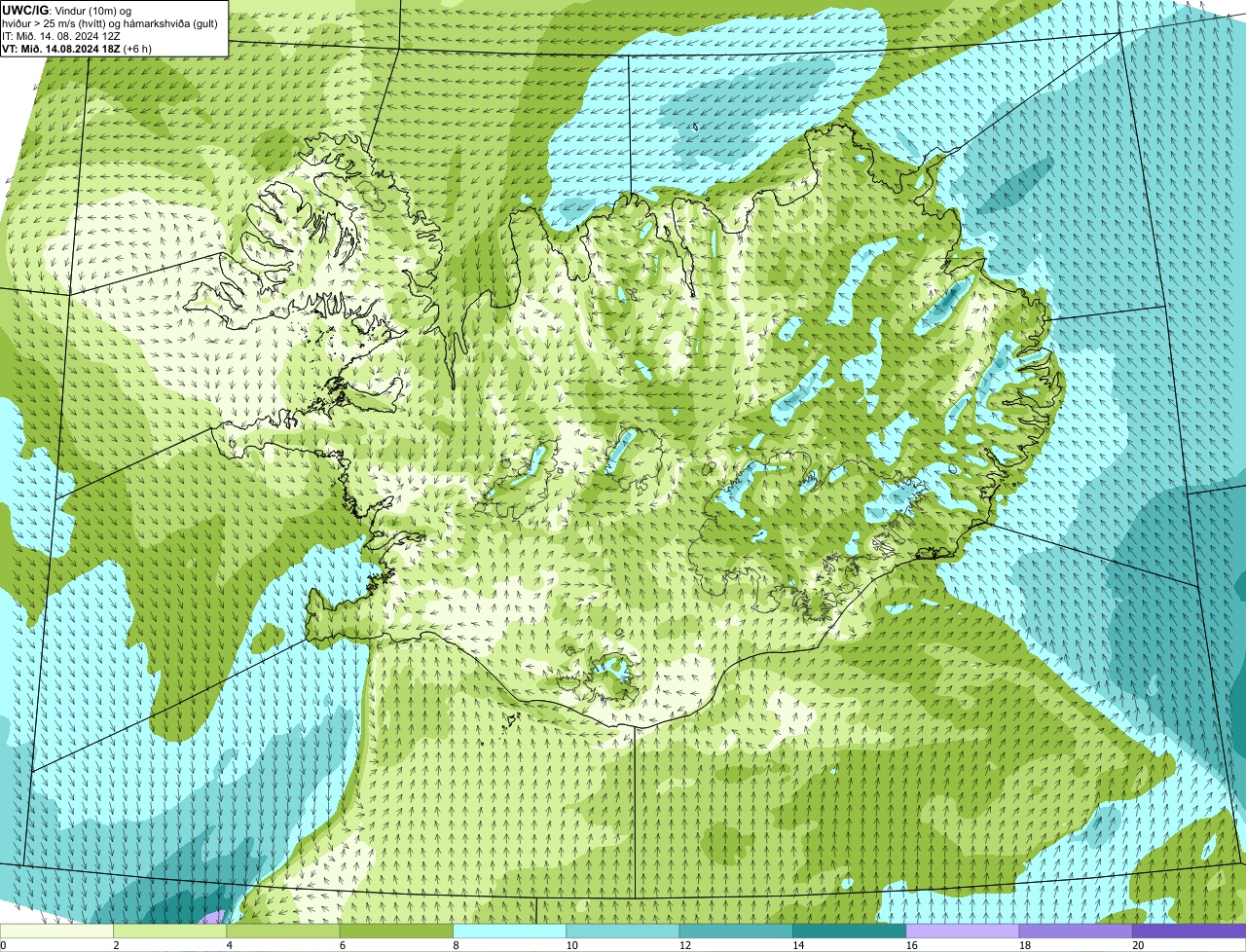Pick the palest 0–2 m/s color swatch
This screenshot has height=952, width=1246.
[x=56, y=931]
